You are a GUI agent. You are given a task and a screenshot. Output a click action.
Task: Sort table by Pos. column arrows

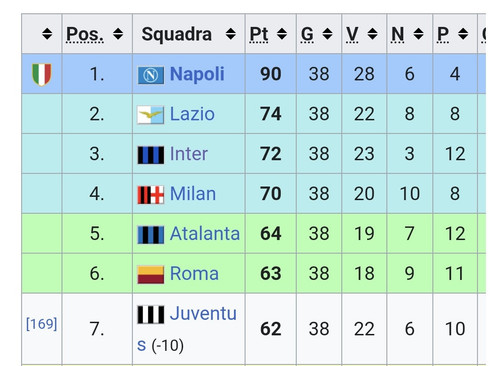pyautogui.click(x=118, y=34)
